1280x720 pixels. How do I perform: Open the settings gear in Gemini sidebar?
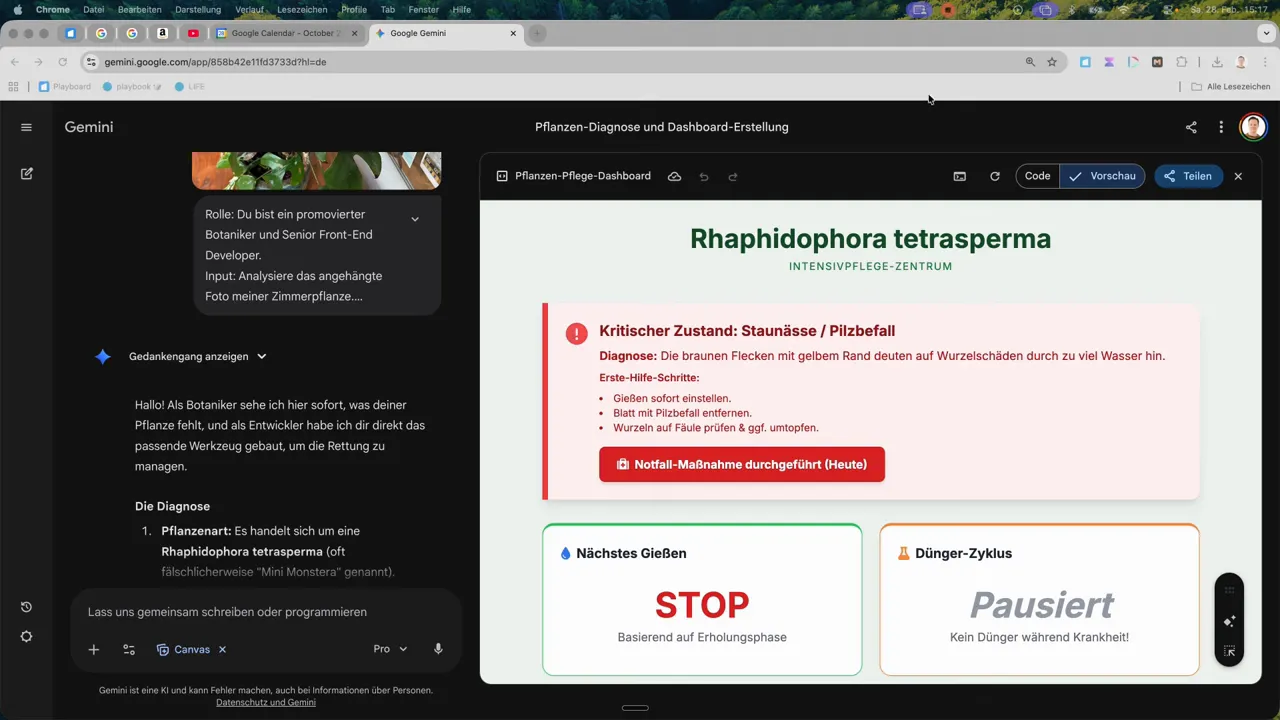click(x=26, y=637)
